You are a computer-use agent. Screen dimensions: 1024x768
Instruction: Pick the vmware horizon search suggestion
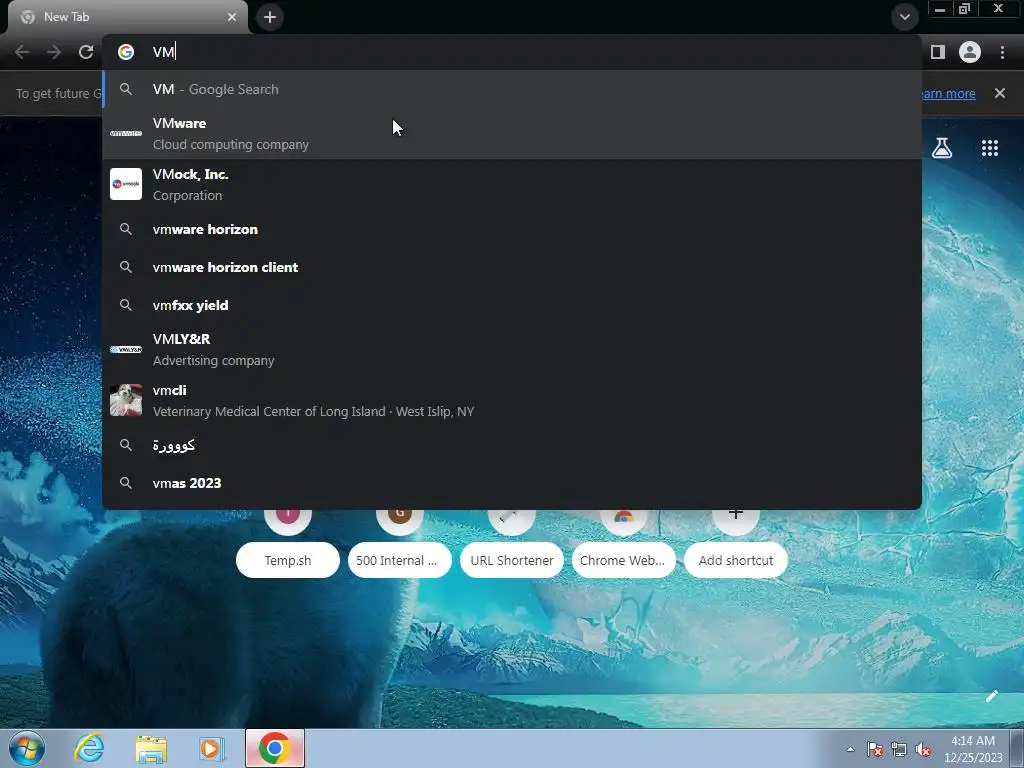(512, 229)
